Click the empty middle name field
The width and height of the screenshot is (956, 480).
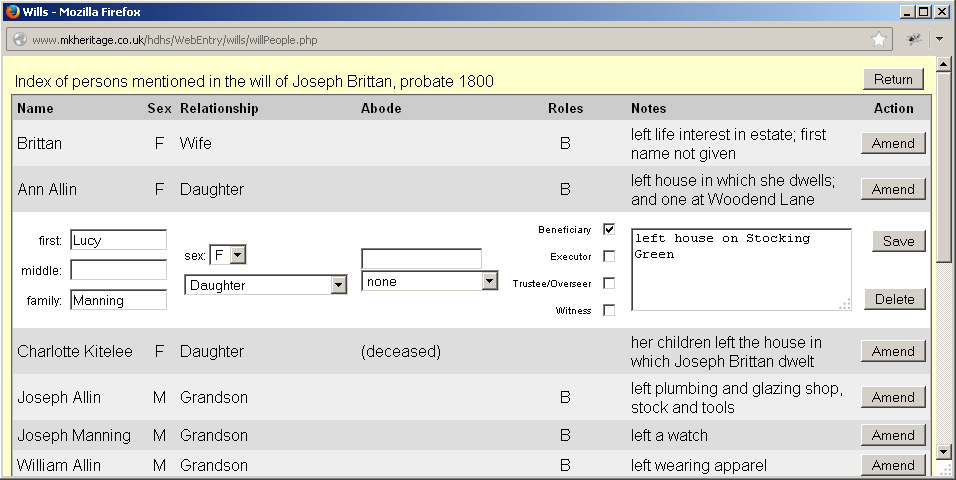(118, 270)
